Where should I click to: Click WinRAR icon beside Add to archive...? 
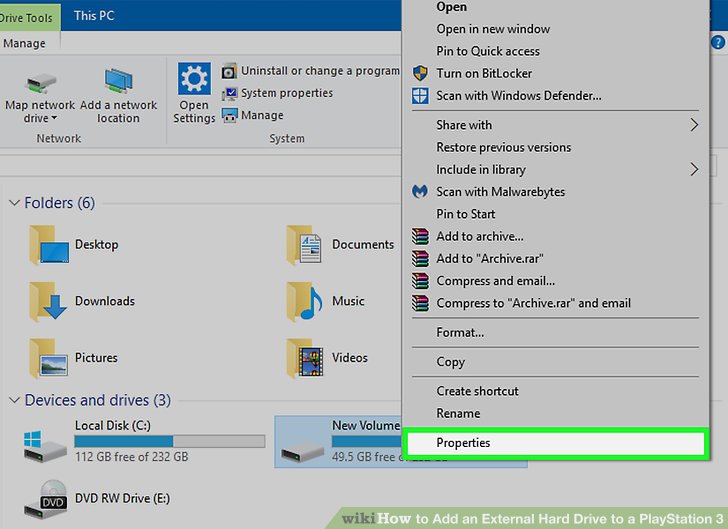click(420, 236)
